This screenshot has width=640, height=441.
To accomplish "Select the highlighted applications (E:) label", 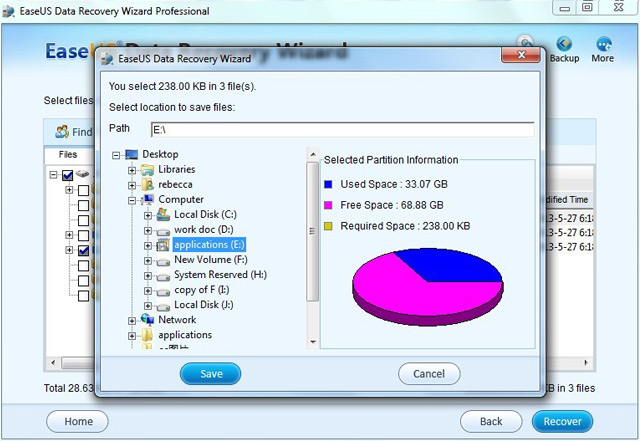I will [209, 245].
